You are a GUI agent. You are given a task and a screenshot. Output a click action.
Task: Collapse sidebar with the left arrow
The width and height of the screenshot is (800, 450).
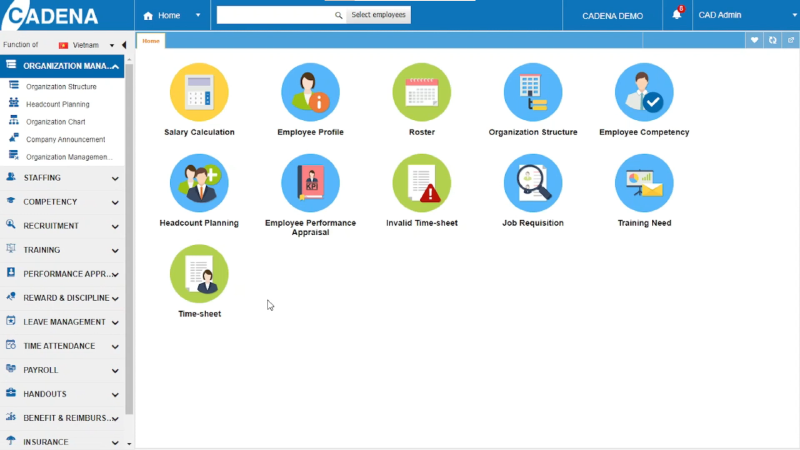123,45
